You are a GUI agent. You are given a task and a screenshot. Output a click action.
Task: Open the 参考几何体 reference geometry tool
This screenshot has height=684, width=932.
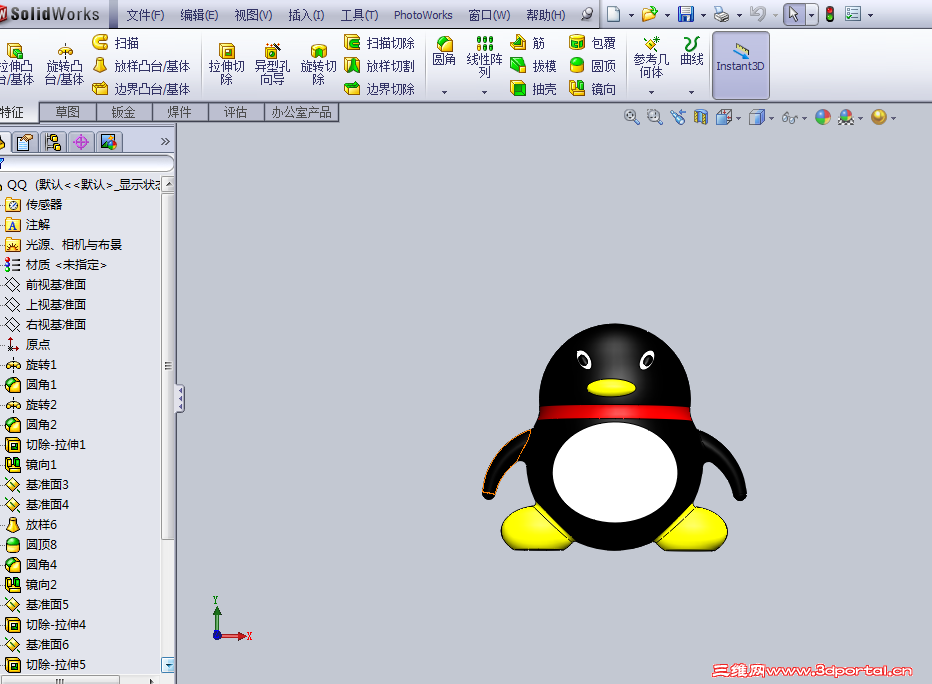651,57
